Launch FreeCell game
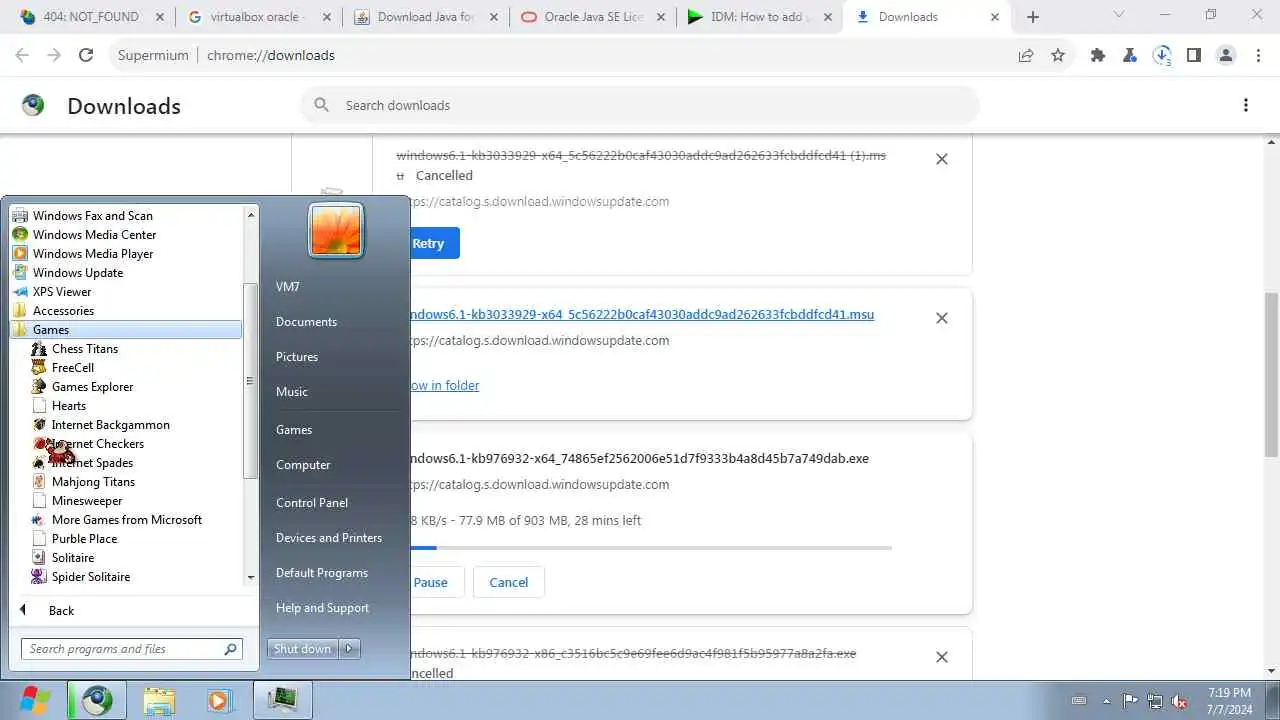This screenshot has width=1280, height=720. tap(73, 368)
